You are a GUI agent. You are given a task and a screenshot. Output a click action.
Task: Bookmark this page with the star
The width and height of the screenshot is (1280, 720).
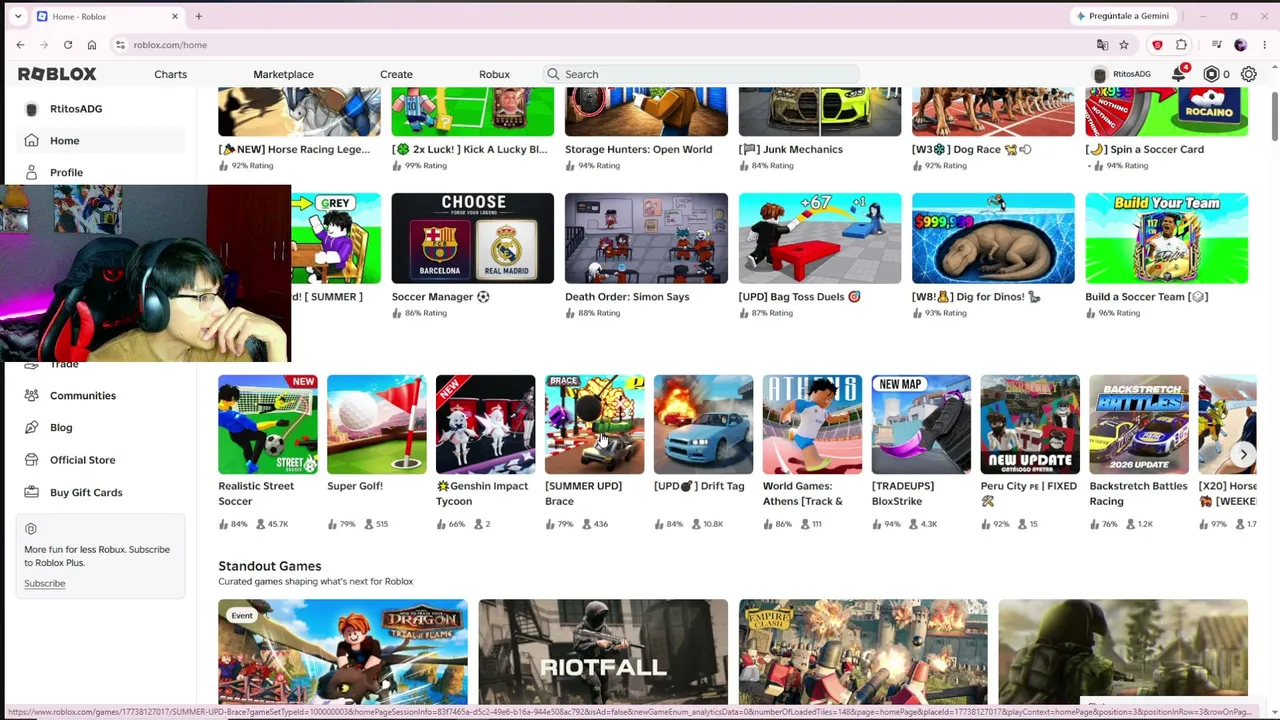(1124, 45)
